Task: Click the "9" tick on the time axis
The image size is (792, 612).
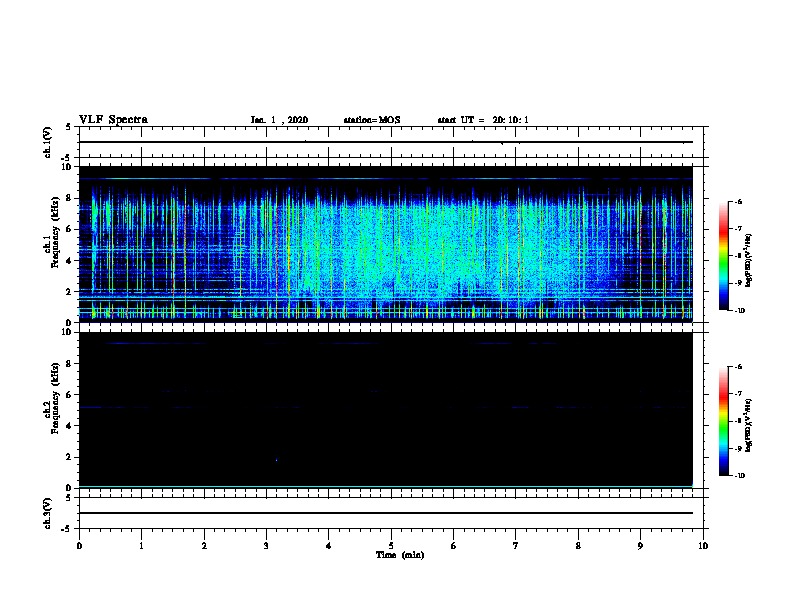Action: click(x=640, y=546)
